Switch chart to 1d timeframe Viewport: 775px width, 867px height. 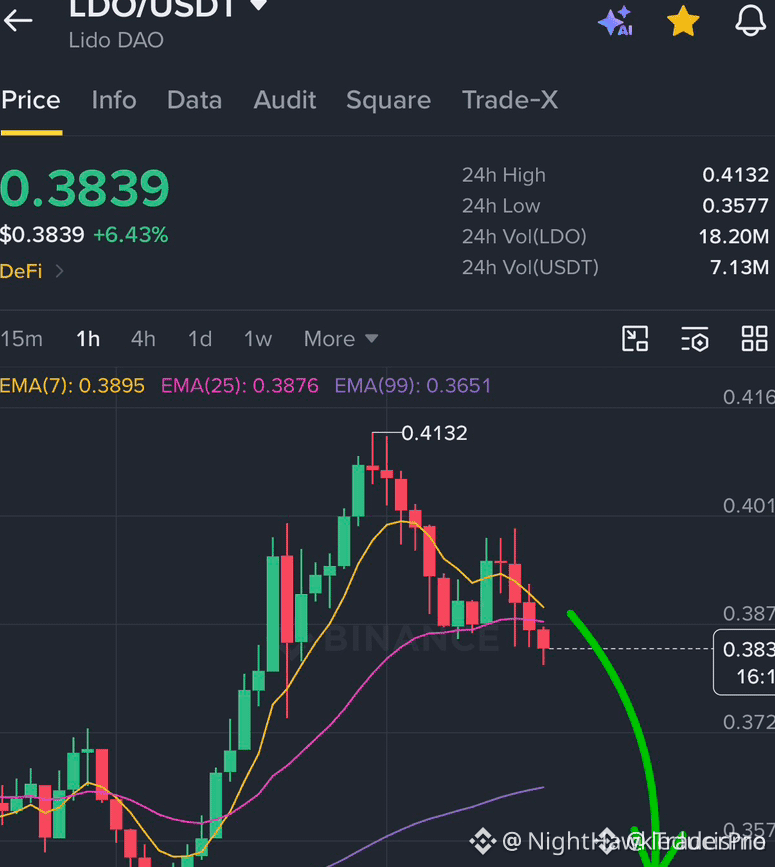(x=200, y=338)
